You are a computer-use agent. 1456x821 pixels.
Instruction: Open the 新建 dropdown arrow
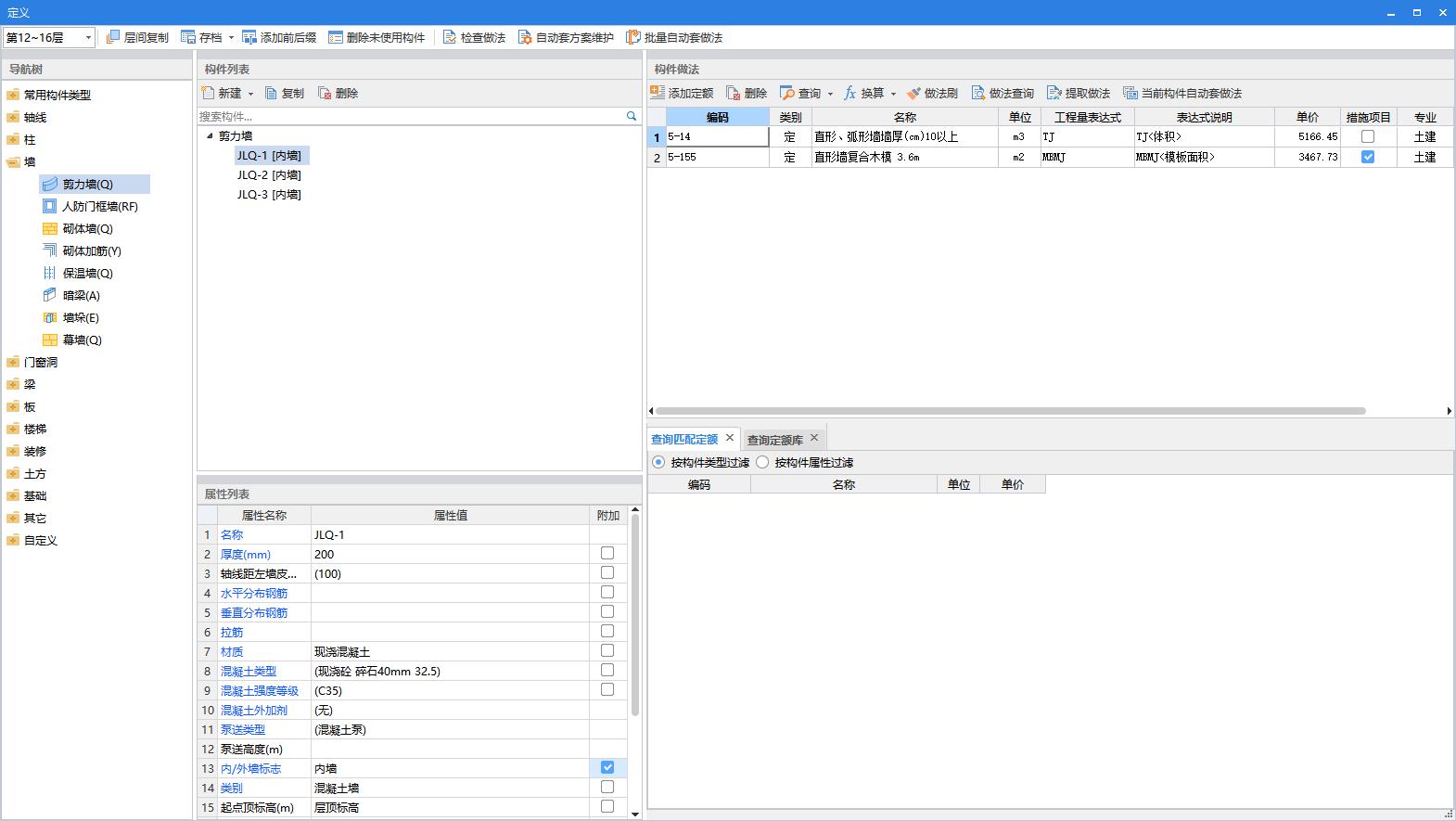[x=250, y=94]
